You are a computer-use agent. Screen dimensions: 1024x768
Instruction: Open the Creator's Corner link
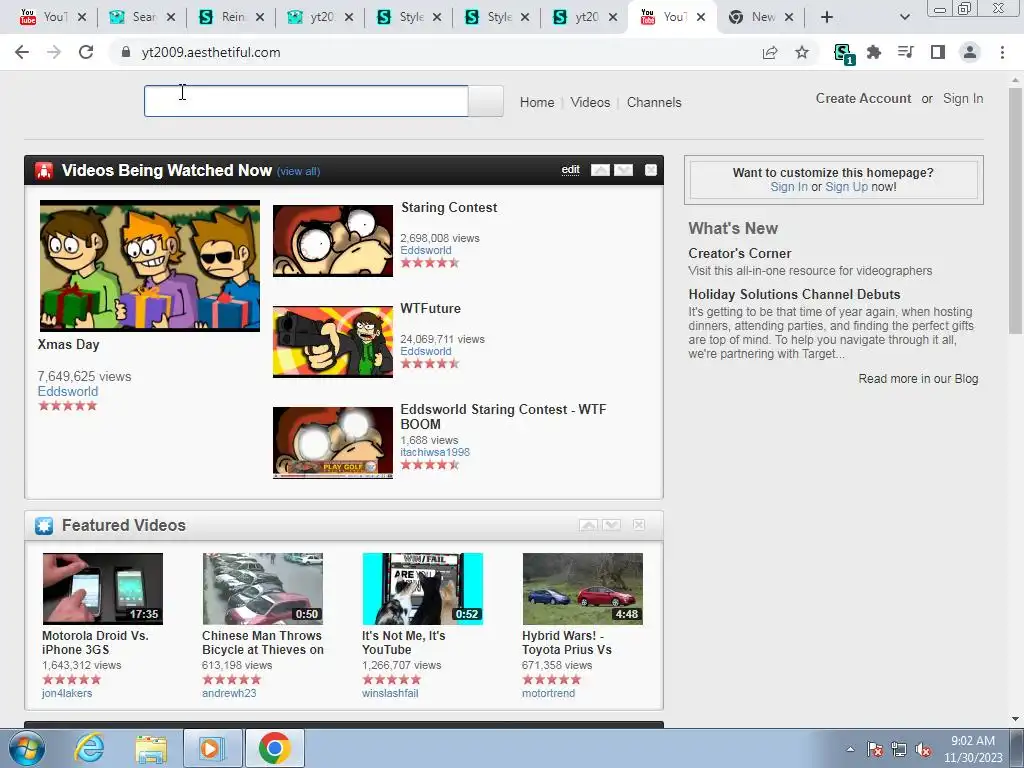739,253
